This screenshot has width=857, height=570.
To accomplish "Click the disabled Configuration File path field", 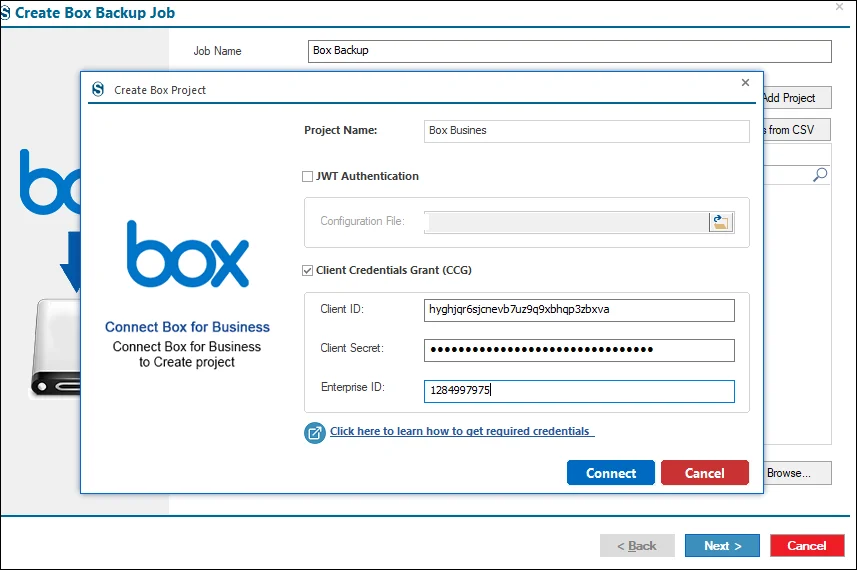I will pyautogui.click(x=567, y=222).
